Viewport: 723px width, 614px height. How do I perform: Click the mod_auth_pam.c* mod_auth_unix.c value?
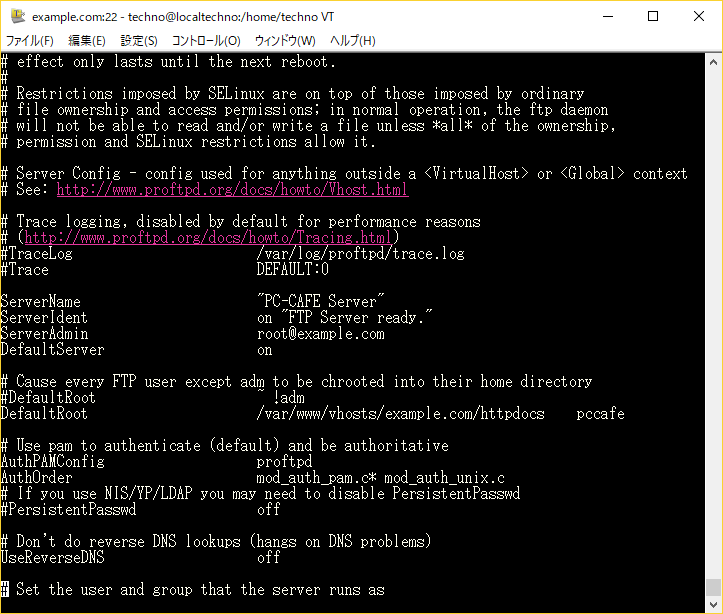click(x=380, y=478)
